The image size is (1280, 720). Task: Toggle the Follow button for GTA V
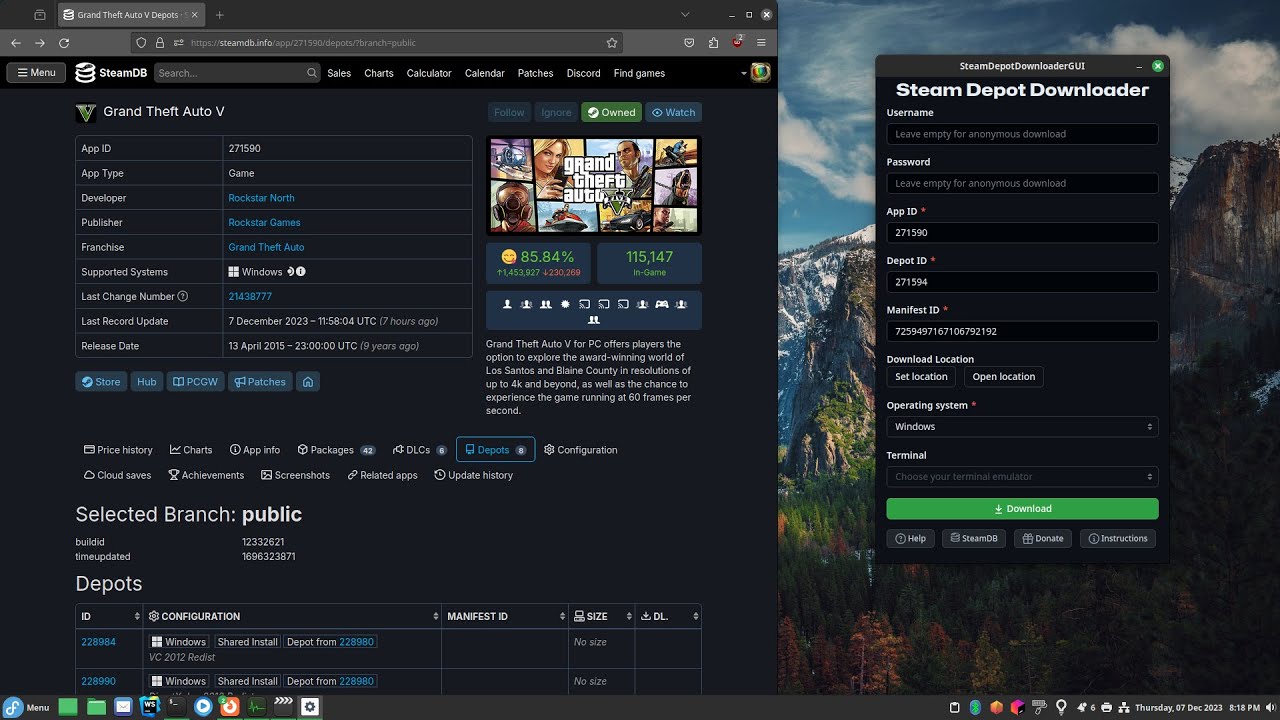click(x=509, y=112)
